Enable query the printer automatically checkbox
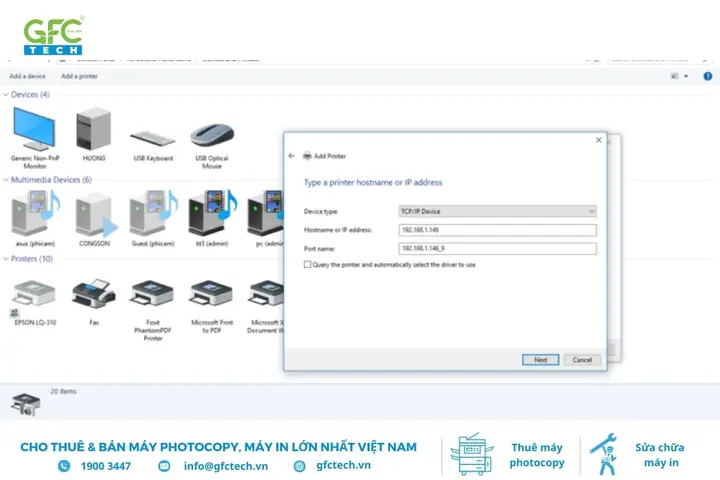The image size is (720, 480). [x=307, y=265]
